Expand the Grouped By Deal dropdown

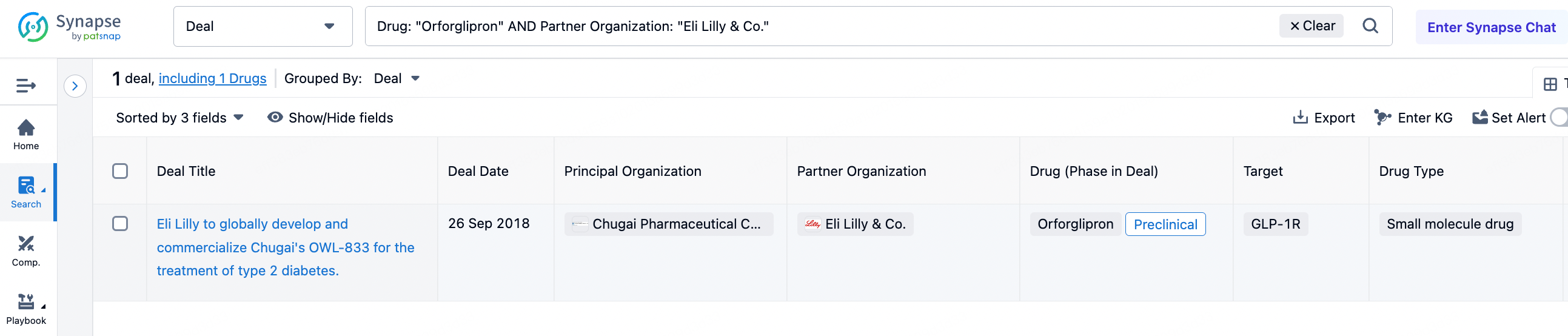click(397, 78)
